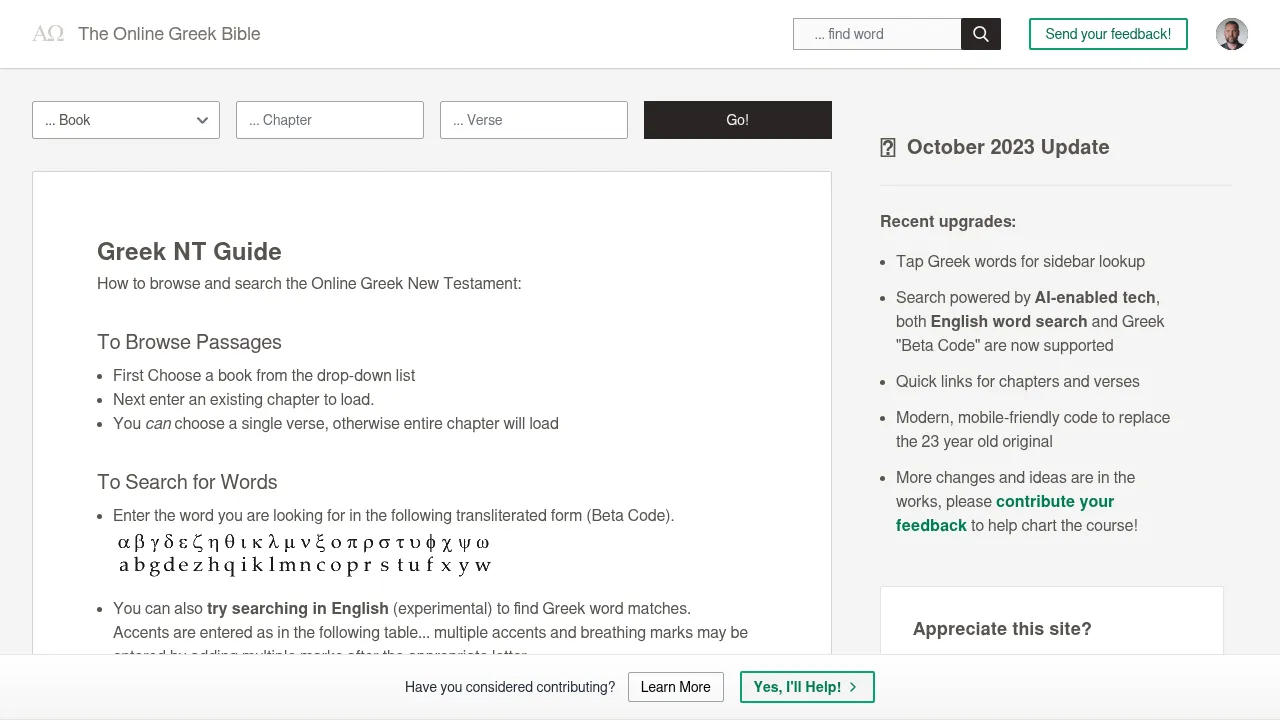Click the Send your feedback! button

click(x=1108, y=34)
